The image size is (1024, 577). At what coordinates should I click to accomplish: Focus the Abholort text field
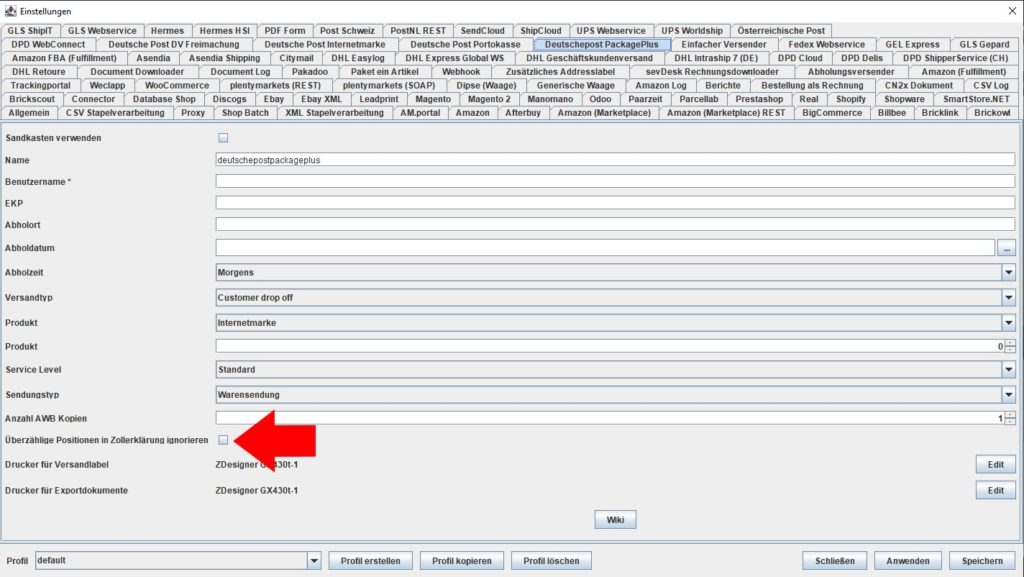tap(615, 225)
